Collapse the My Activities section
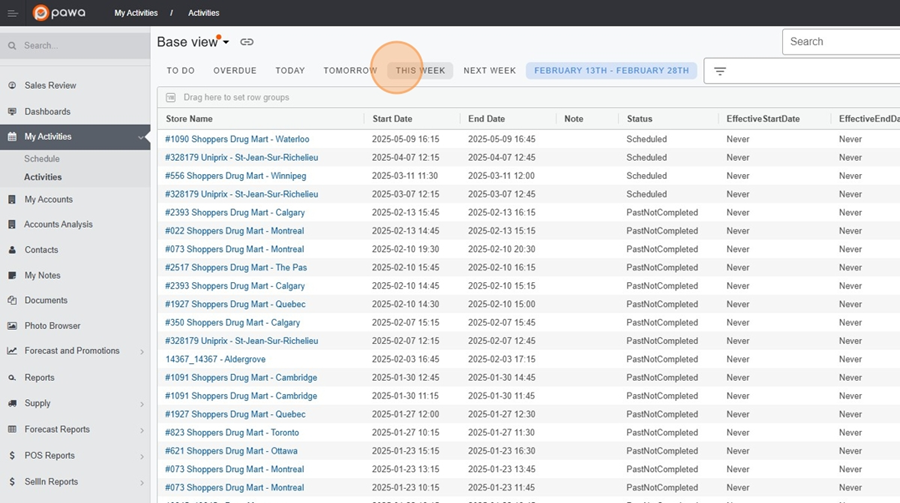 142,137
